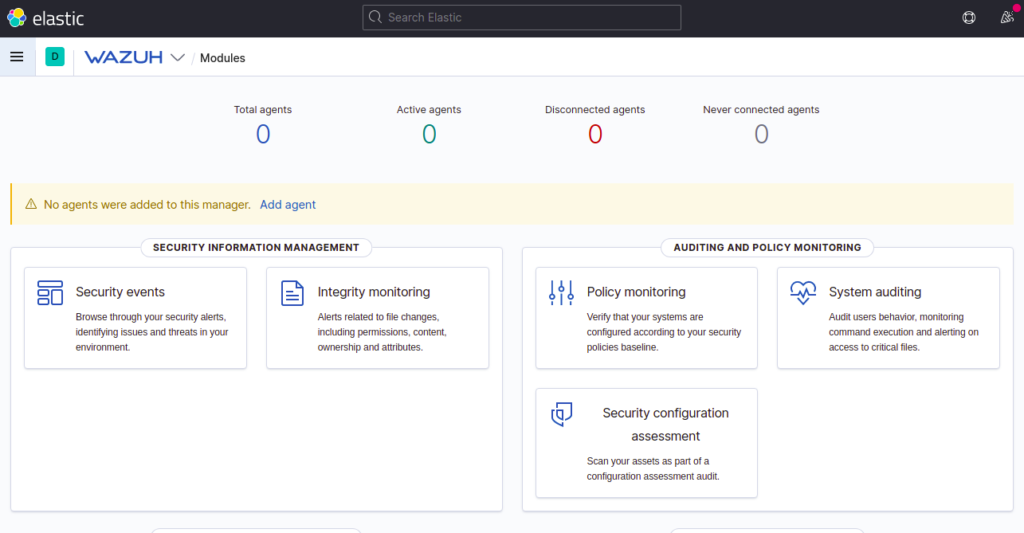Click 'No agents were added' message
Screen dimensions: 1024x533
click(147, 204)
